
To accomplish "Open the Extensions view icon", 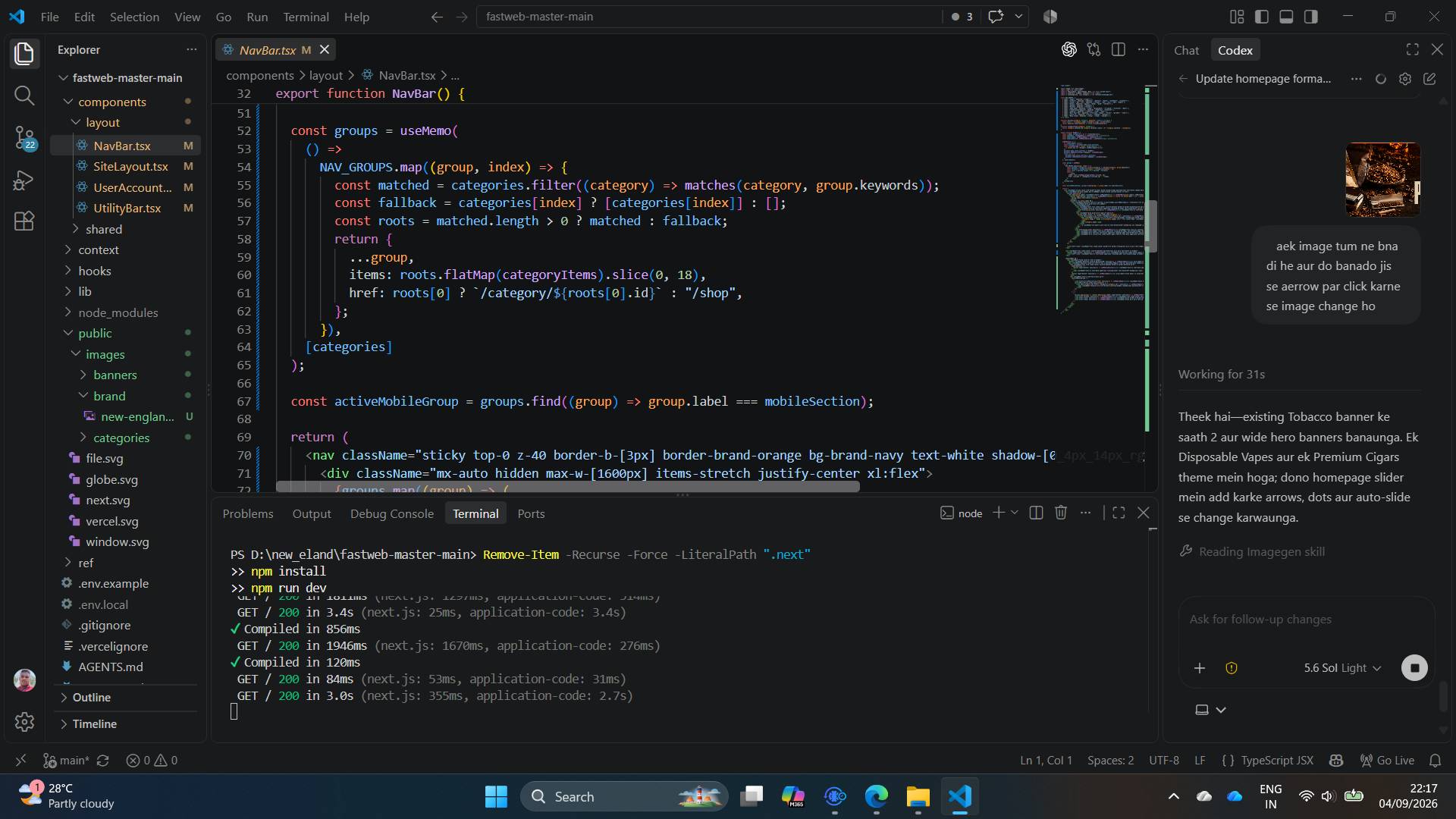I will point(24,221).
